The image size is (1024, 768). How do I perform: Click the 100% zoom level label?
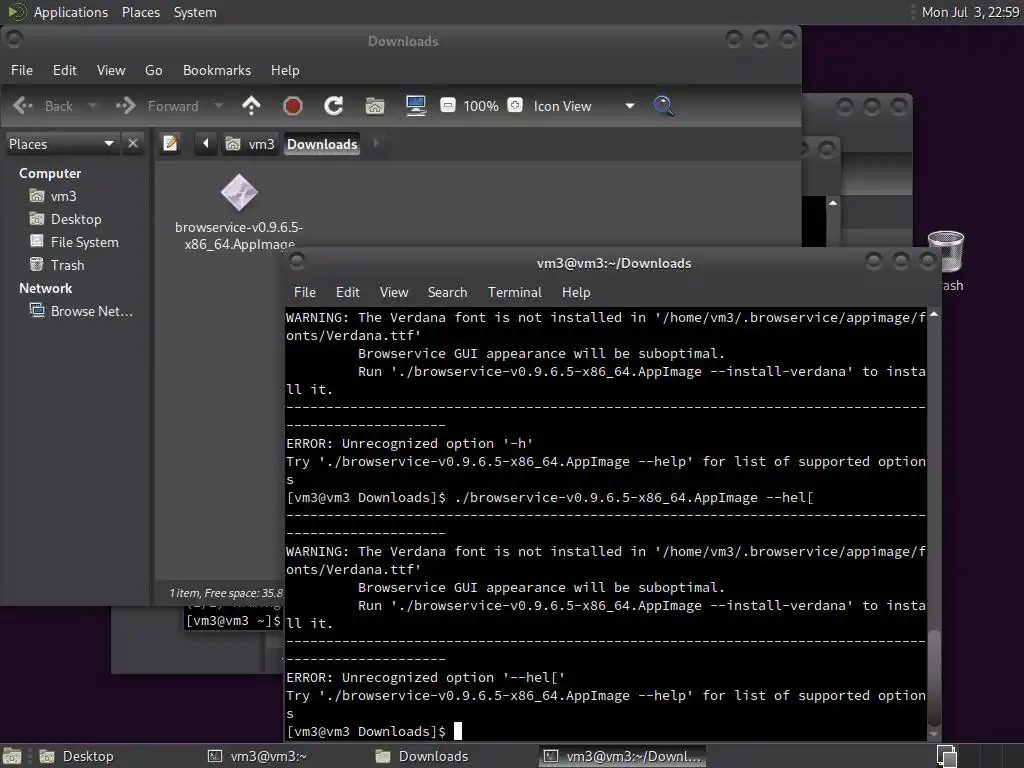pos(481,106)
